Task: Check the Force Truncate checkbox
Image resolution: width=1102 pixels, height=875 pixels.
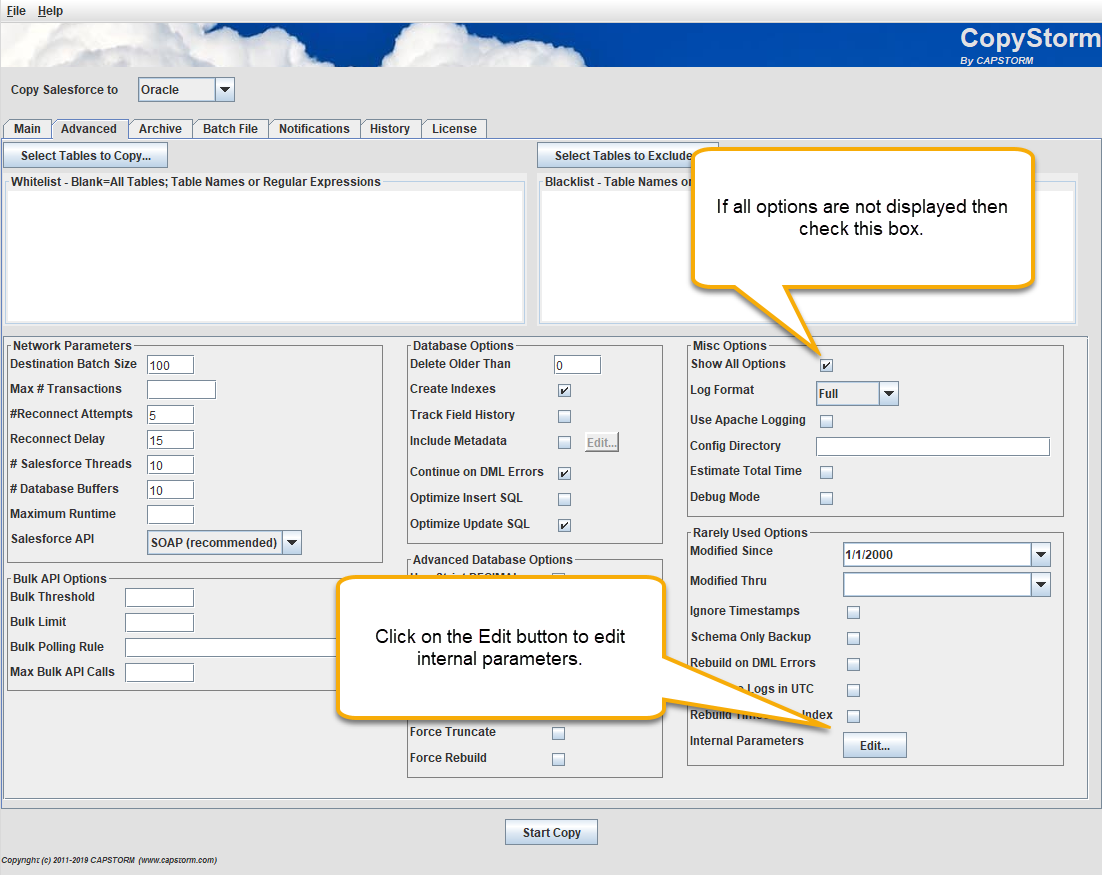Action: (x=559, y=733)
